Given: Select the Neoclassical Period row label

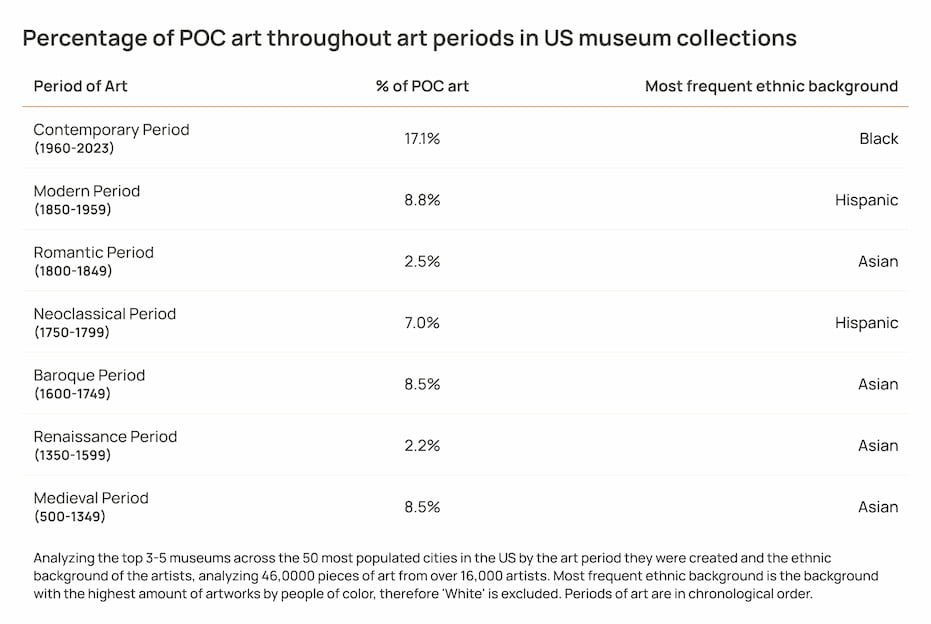Looking at the screenshot, I should (105, 314).
